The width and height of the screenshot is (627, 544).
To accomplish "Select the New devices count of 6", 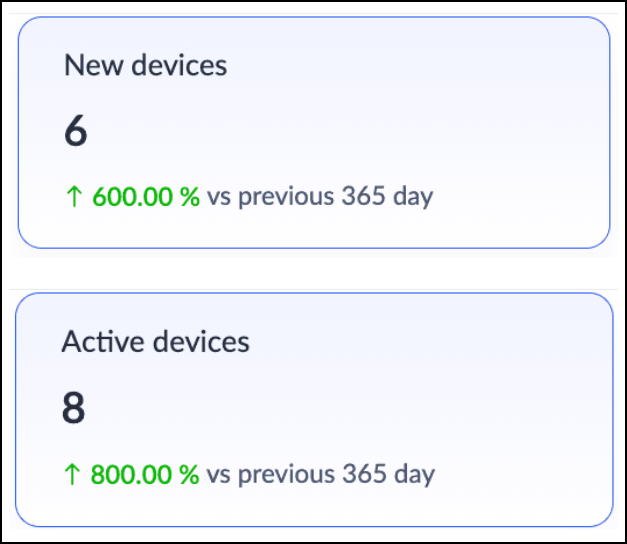I will 75,132.
